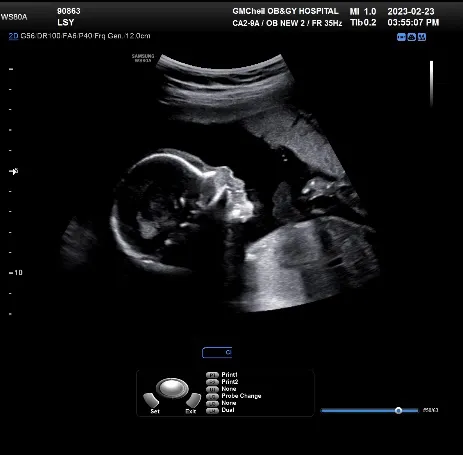Click the None entry directly above Dual
The height and width of the screenshot is (455, 463).
tap(229, 403)
